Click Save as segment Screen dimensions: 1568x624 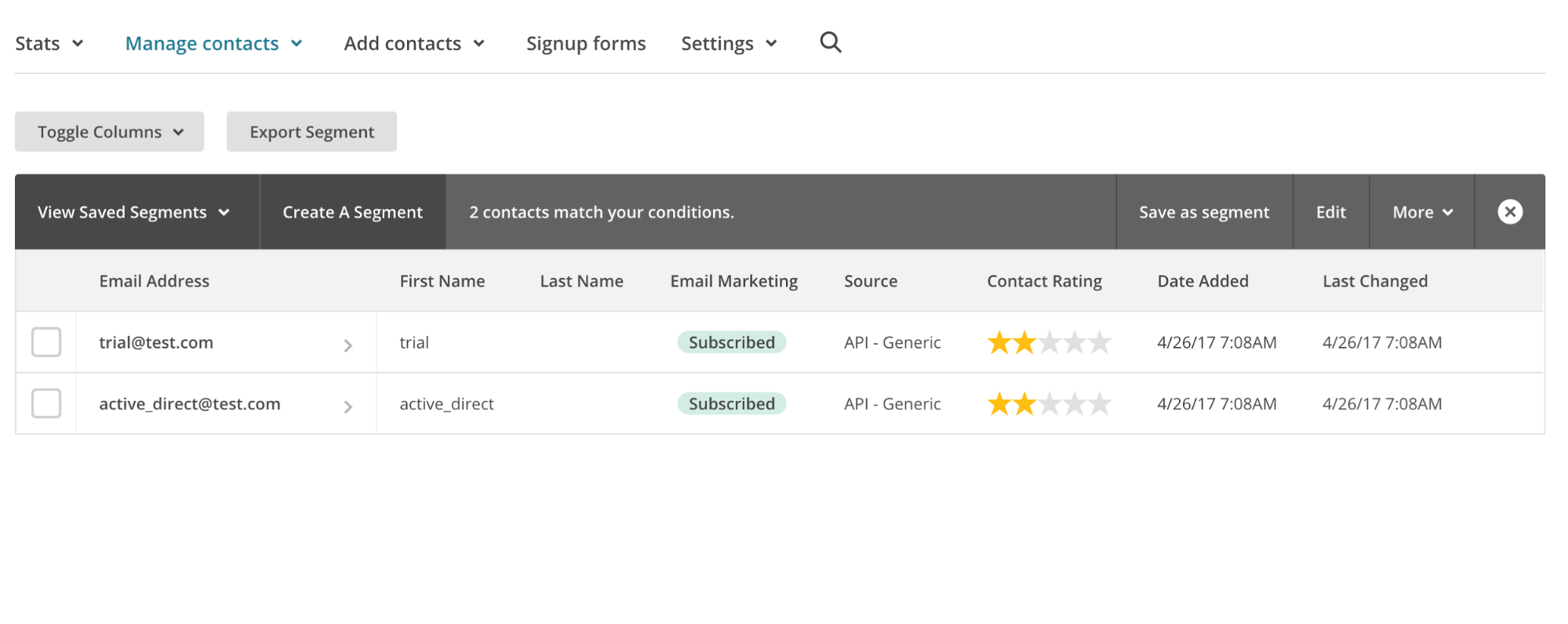click(x=1203, y=213)
